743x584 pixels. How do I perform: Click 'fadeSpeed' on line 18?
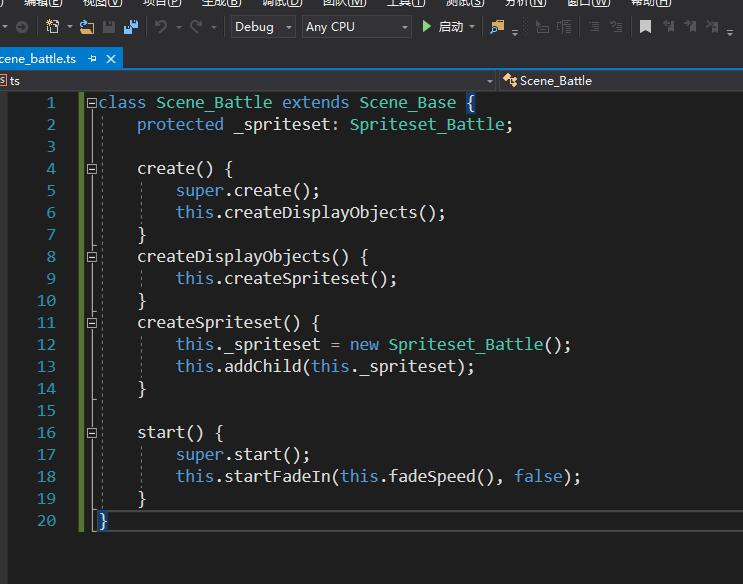pos(432,476)
